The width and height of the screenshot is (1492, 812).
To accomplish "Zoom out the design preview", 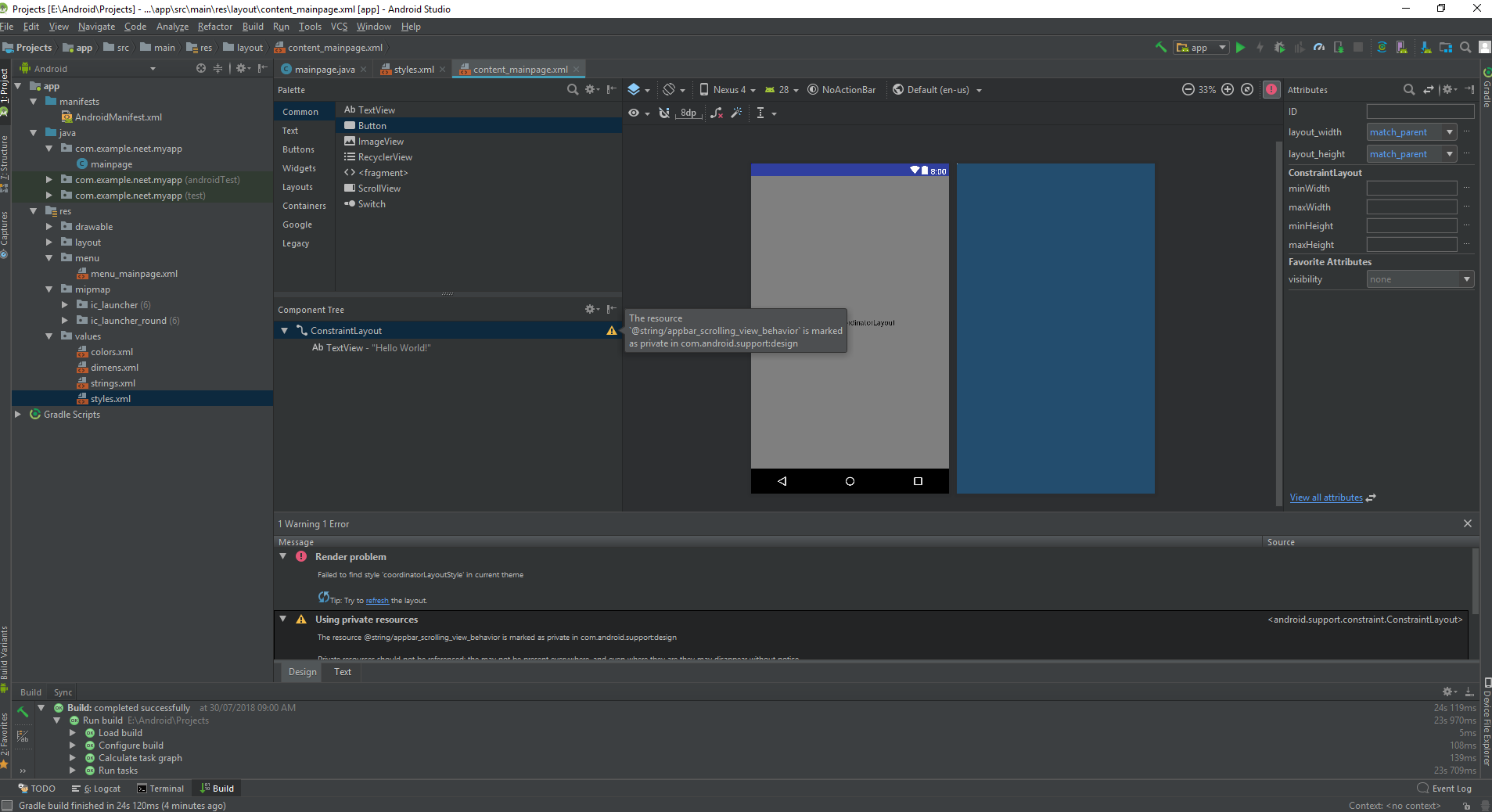I will 1188,89.
